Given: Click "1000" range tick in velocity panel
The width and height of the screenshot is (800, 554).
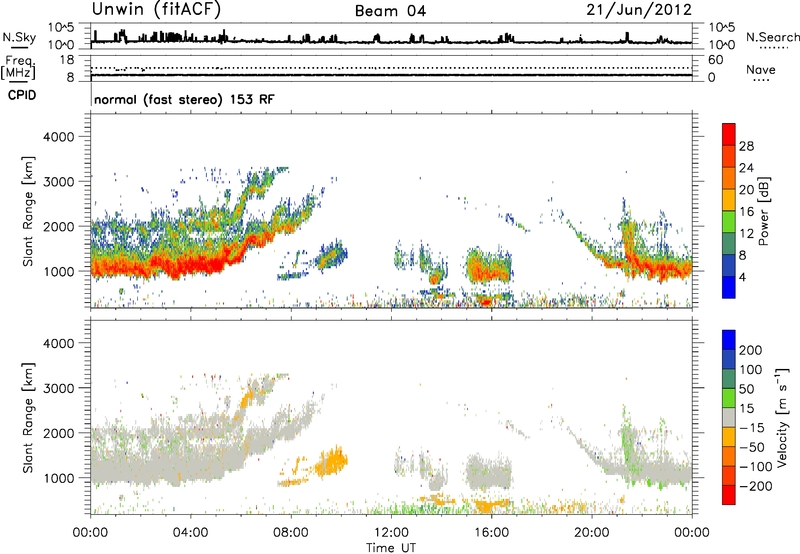Looking at the screenshot, I should (x=58, y=478).
